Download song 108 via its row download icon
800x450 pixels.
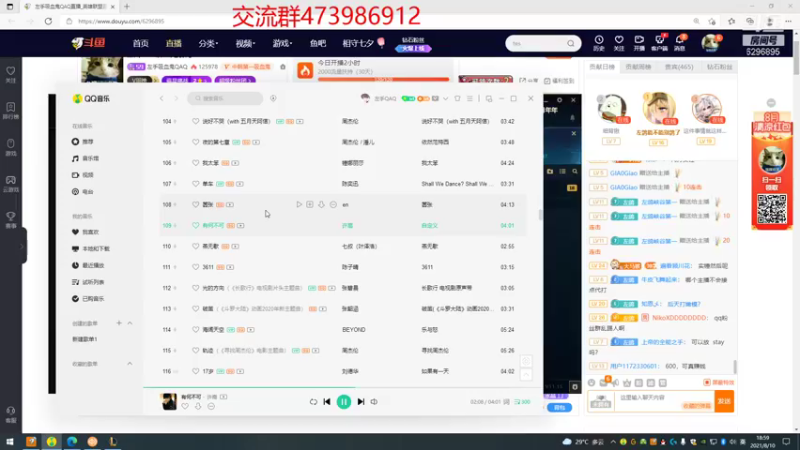click(x=321, y=205)
